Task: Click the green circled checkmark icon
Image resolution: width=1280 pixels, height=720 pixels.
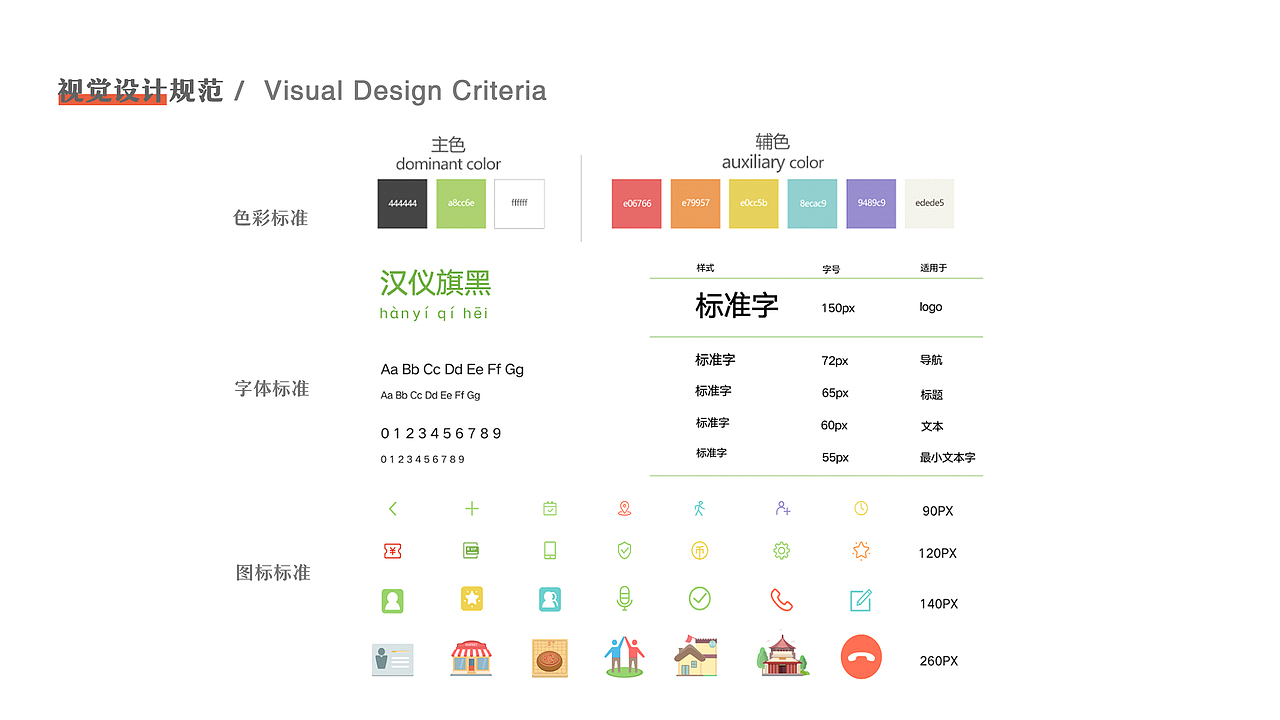Action: click(x=700, y=599)
